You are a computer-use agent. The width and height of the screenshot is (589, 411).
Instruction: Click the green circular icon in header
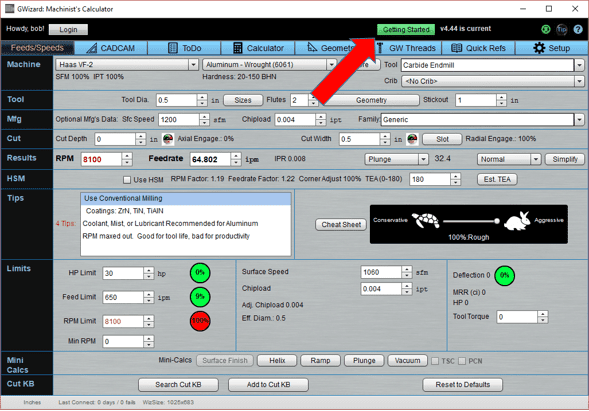pos(546,29)
